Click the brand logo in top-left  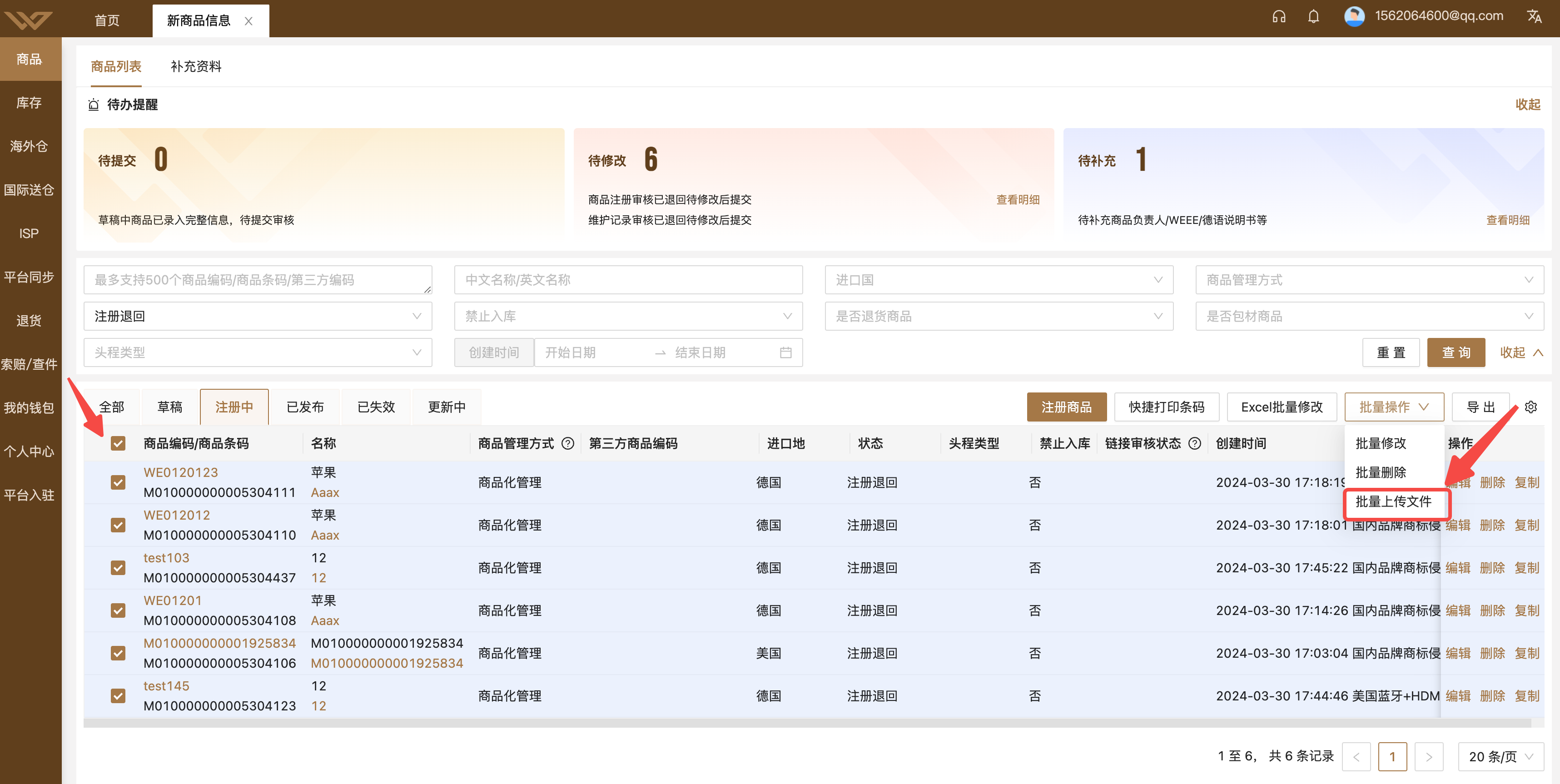[x=29, y=20]
